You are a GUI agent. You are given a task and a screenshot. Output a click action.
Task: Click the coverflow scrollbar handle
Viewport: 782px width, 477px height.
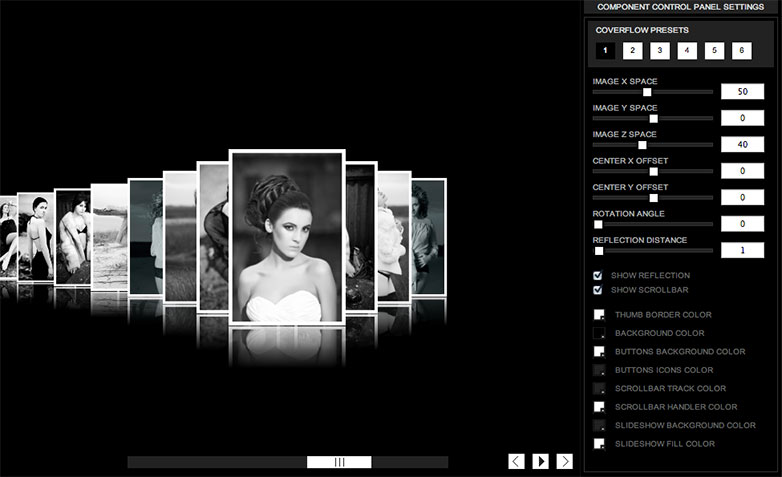coord(339,462)
